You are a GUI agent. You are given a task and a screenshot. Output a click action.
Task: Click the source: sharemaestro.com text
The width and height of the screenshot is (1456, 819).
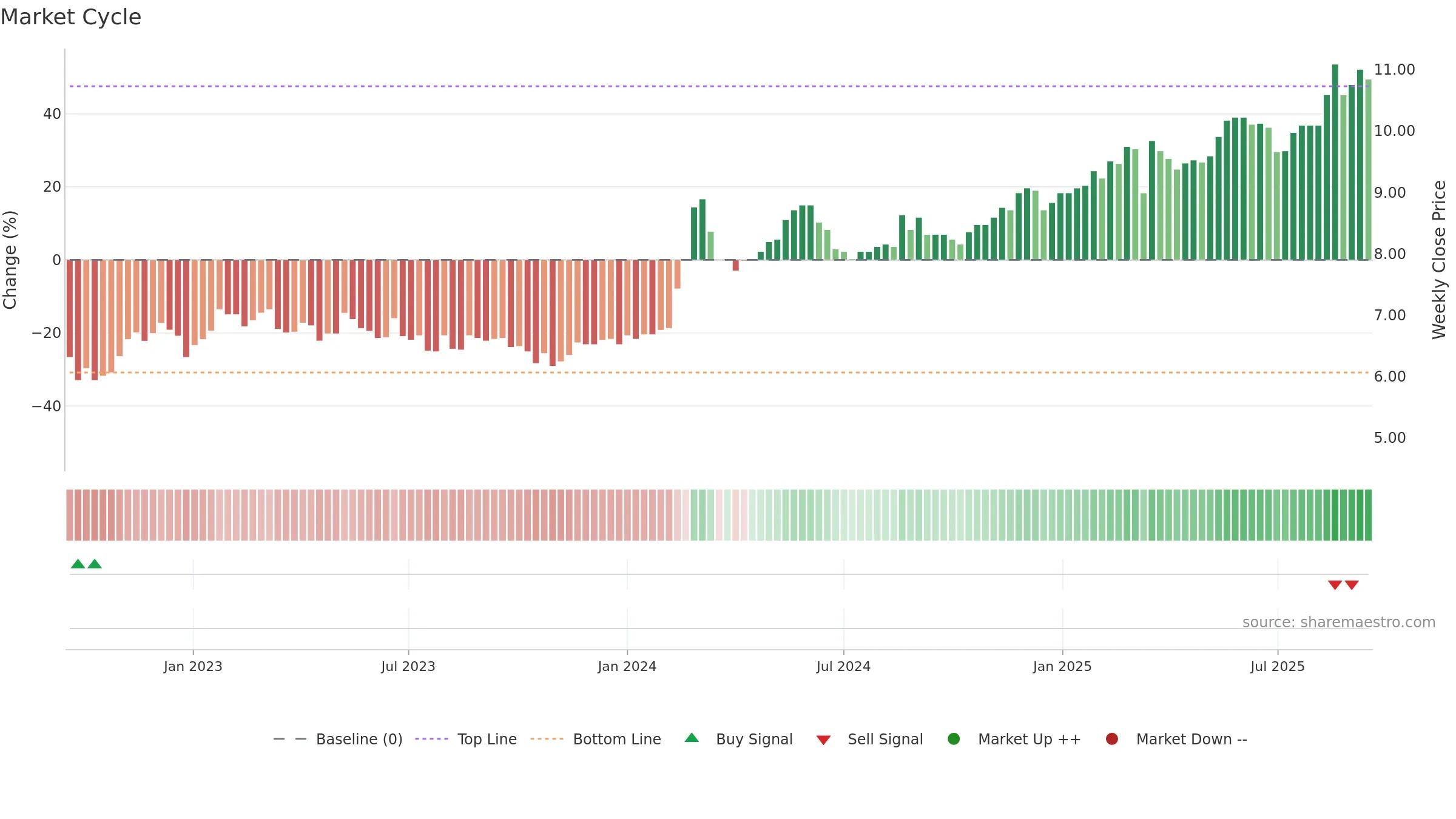[x=1339, y=622]
